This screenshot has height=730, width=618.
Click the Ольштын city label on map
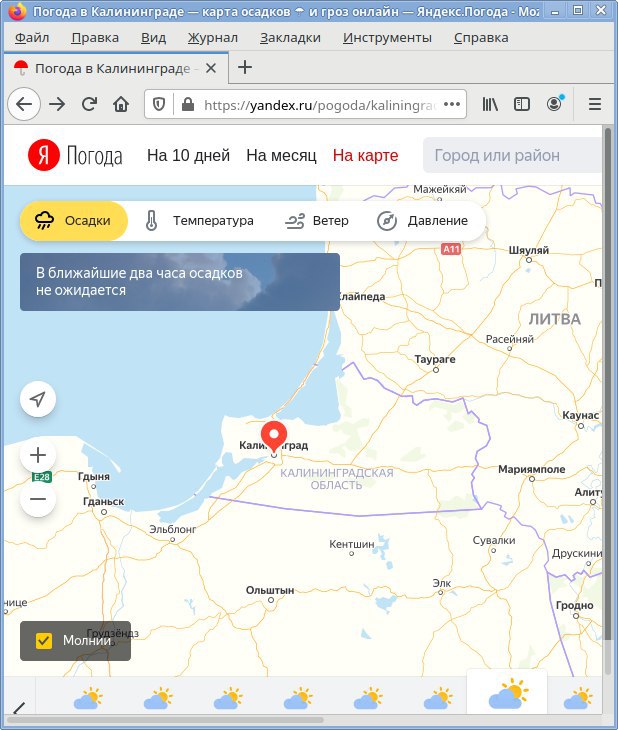point(270,590)
